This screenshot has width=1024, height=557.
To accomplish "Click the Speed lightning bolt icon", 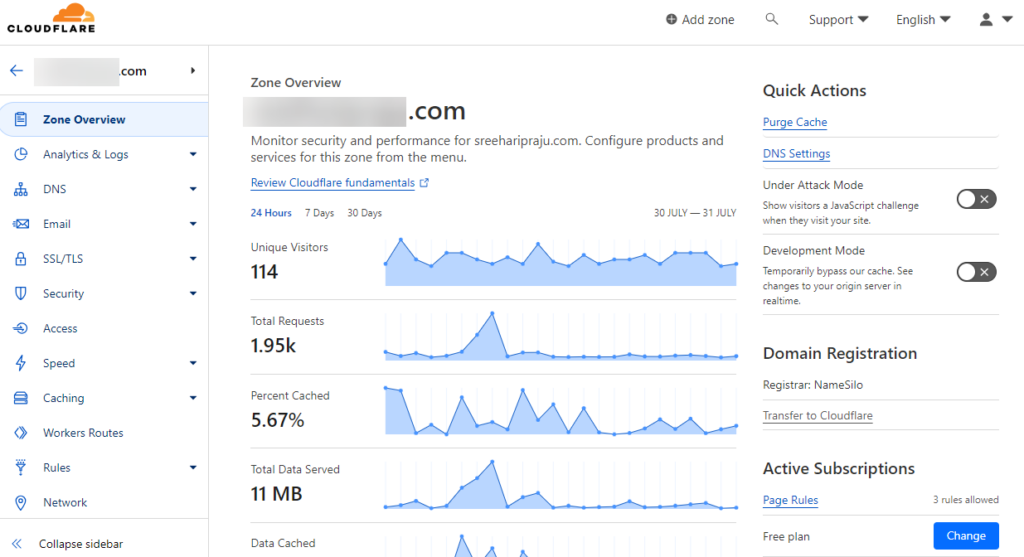I will click(x=21, y=363).
